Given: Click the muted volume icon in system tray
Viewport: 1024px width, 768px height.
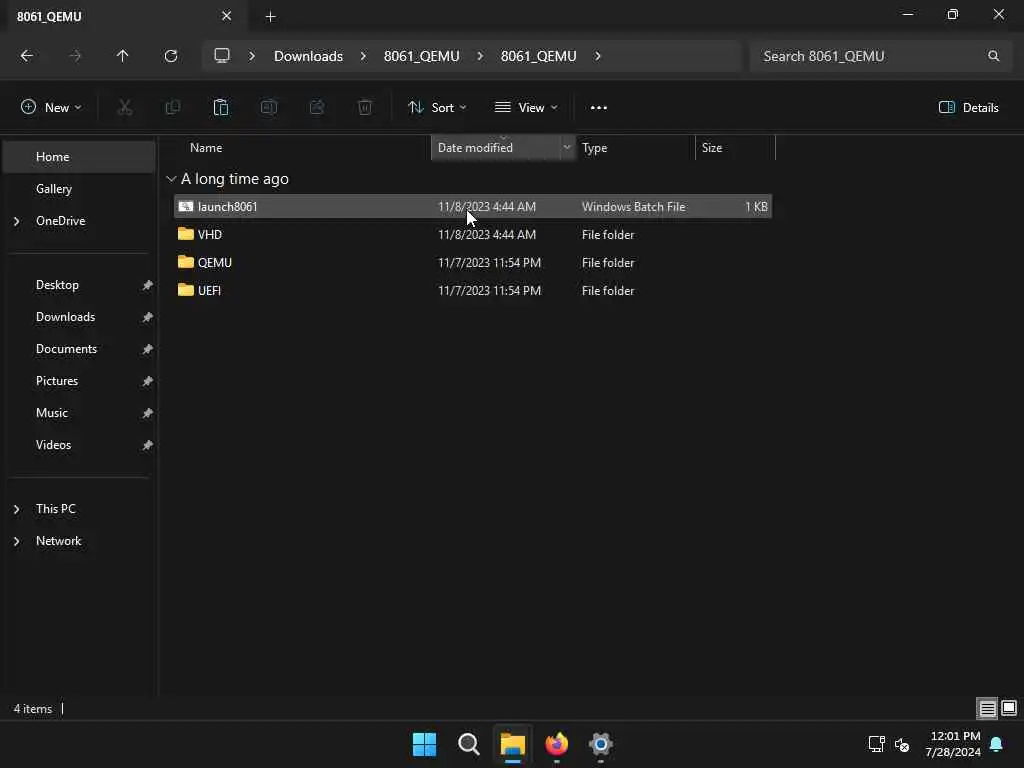Looking at the screenshot, I should (x=902, y=744).
